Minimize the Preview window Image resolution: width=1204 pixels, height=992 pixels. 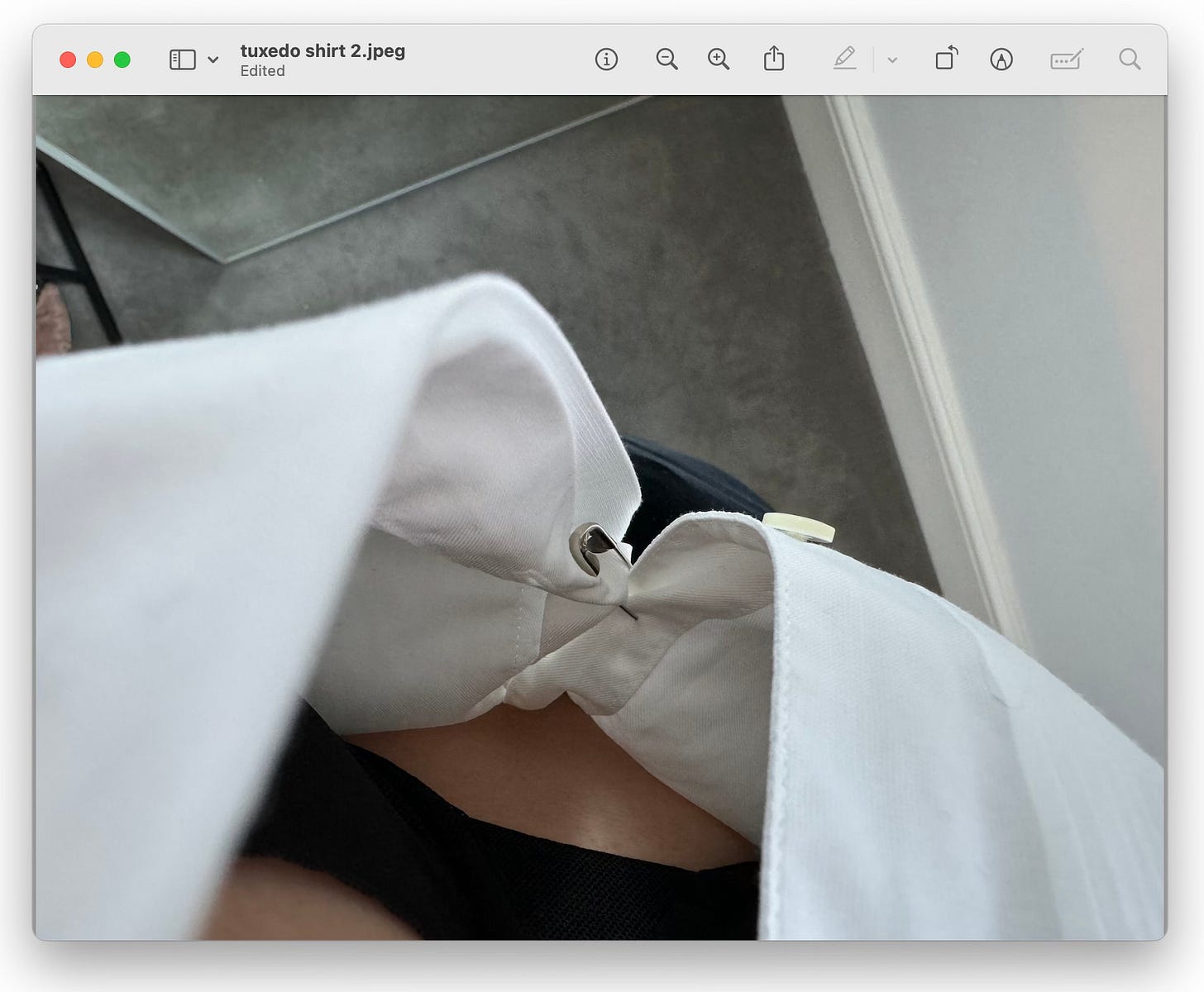95,60
